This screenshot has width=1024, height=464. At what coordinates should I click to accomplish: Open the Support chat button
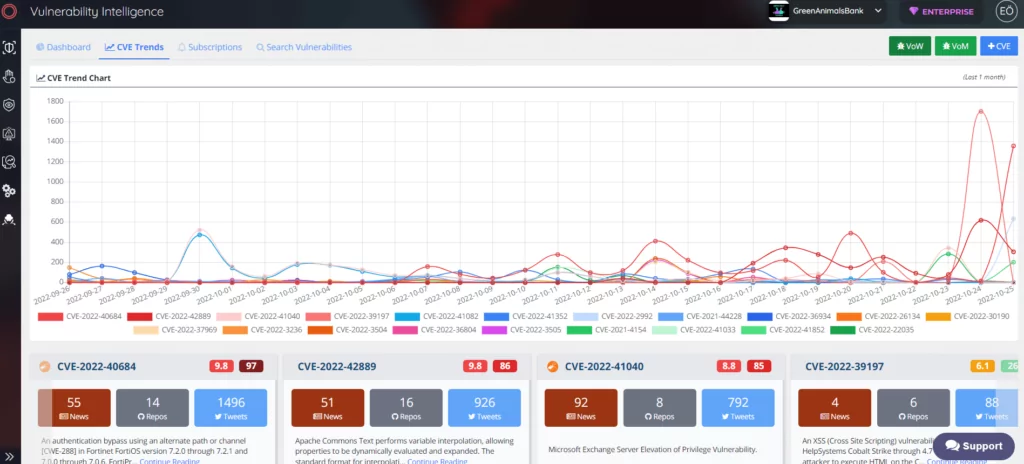[x=974, y=446]
